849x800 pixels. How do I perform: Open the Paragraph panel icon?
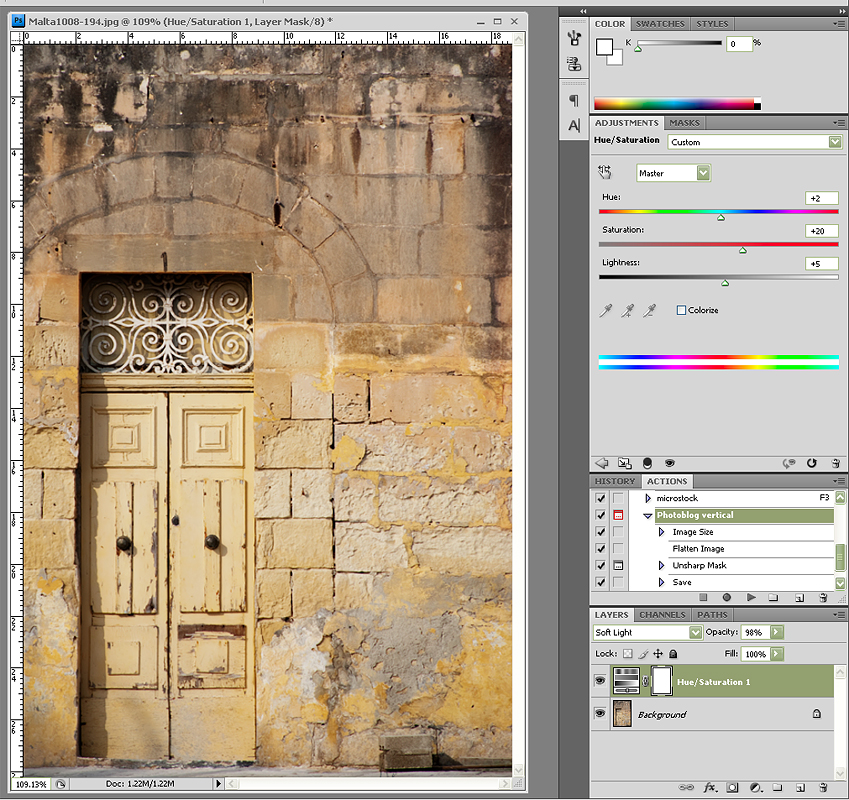point(574,100)
